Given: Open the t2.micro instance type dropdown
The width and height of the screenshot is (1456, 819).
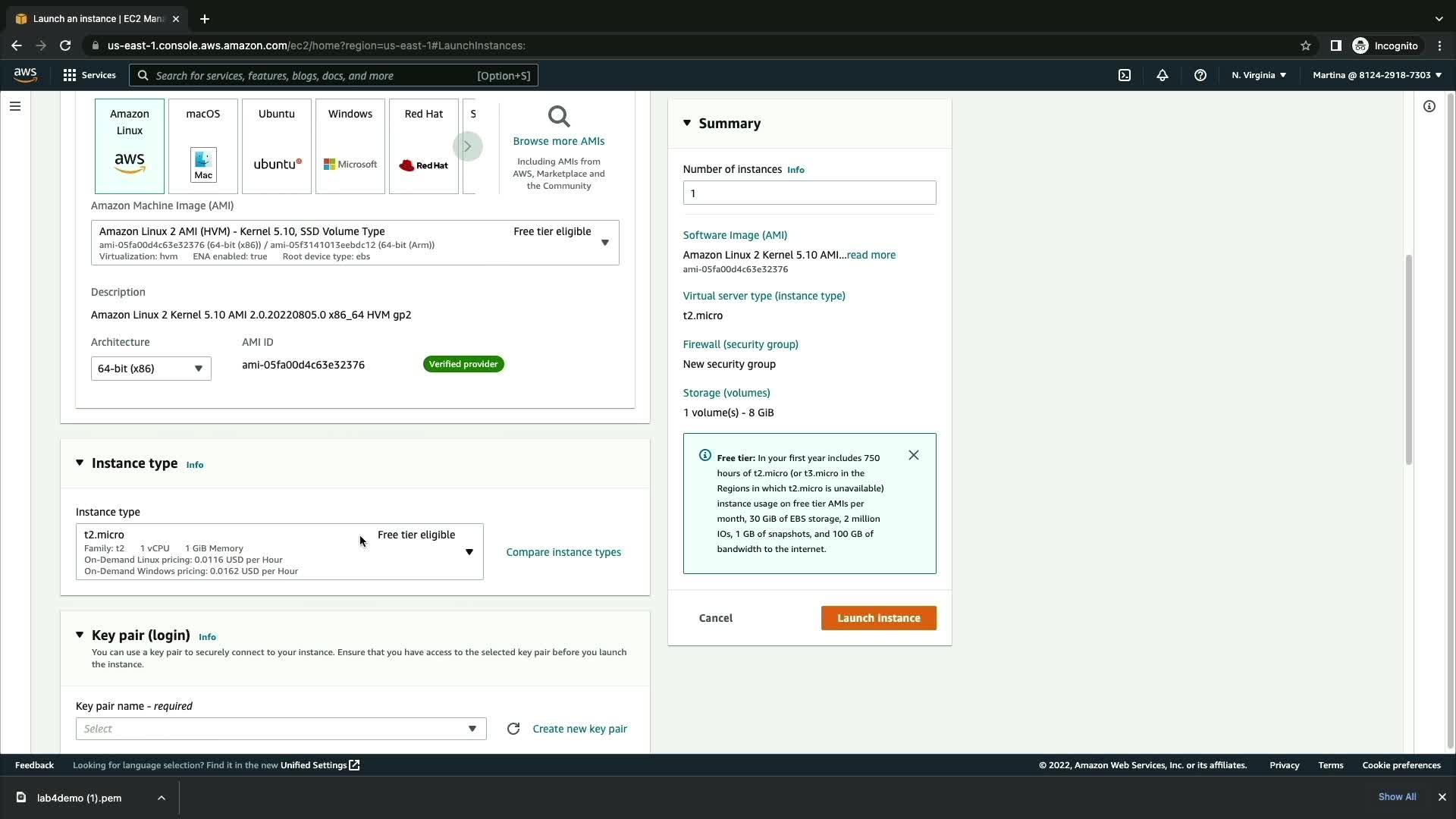Looking at the screenshot, I should [279, 552].
